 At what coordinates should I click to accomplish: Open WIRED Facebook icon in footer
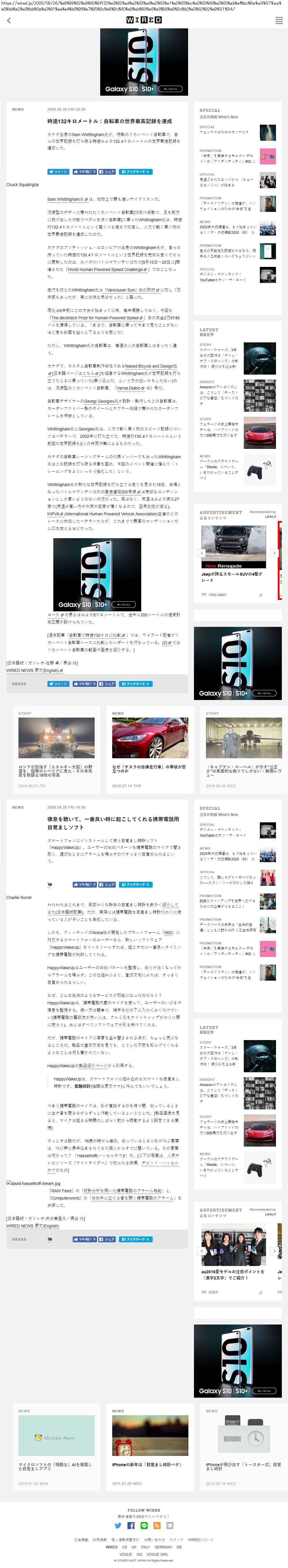coord(131,1525)
